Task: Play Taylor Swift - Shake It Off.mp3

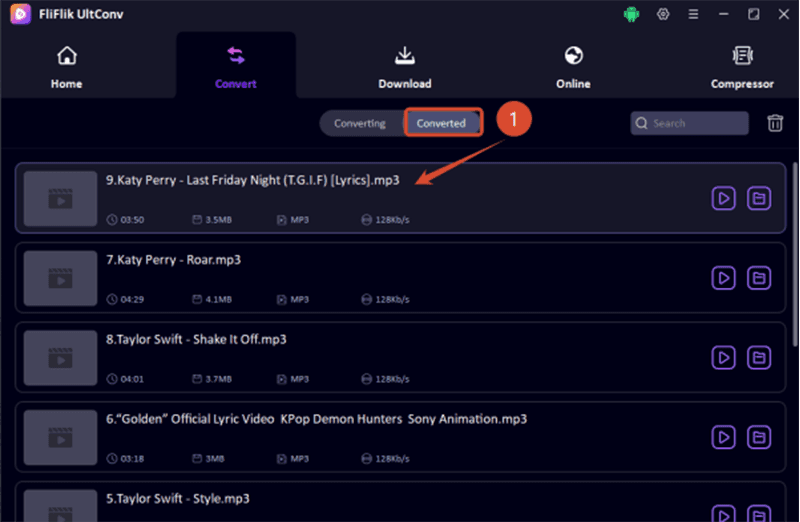Action: point(723,358)
